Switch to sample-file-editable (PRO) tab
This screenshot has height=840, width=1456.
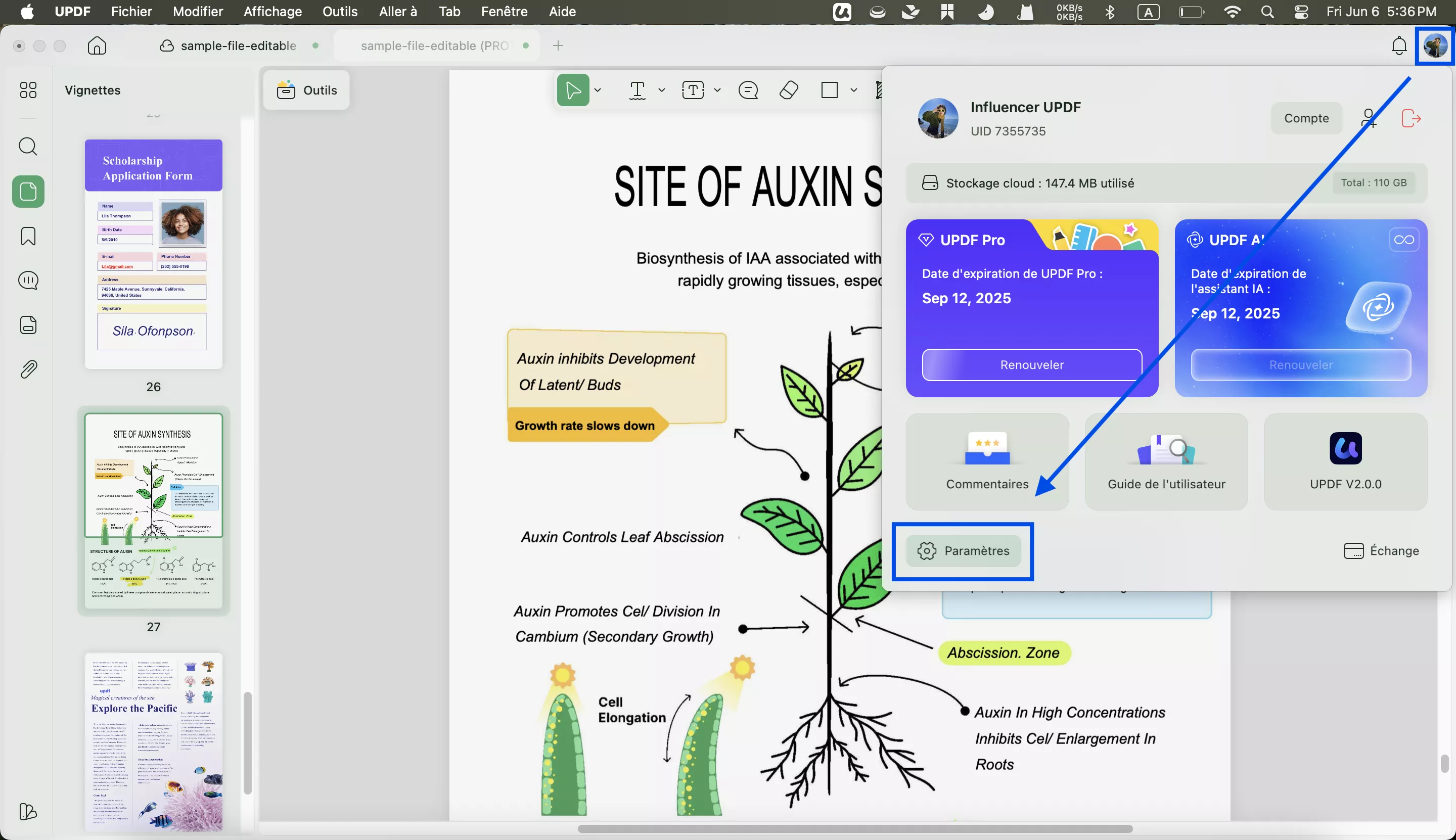(x=437, y=45)
